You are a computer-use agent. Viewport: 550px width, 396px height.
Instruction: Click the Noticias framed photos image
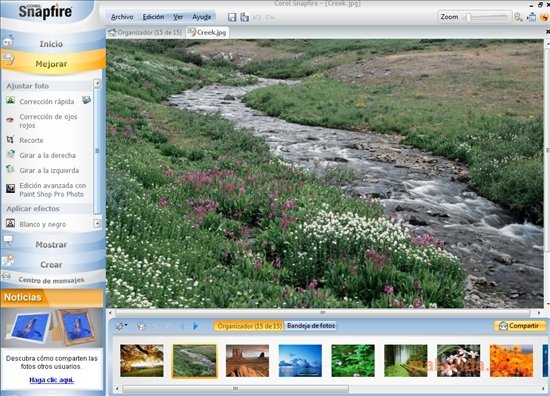pos(52,328)
